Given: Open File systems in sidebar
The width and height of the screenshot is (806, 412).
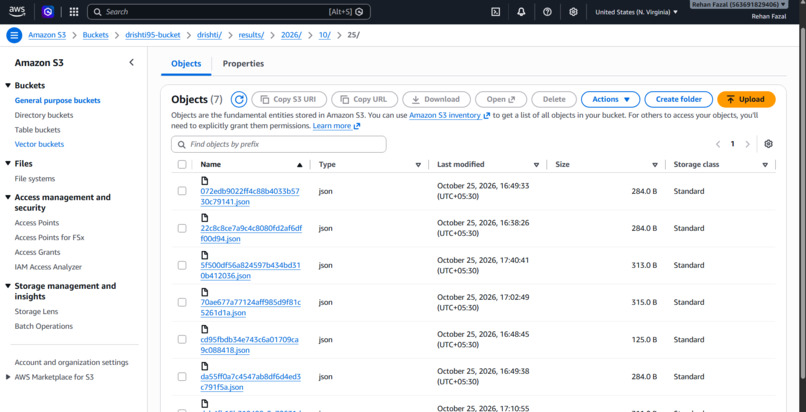Looking at the screenshot, I should point(35,179).
